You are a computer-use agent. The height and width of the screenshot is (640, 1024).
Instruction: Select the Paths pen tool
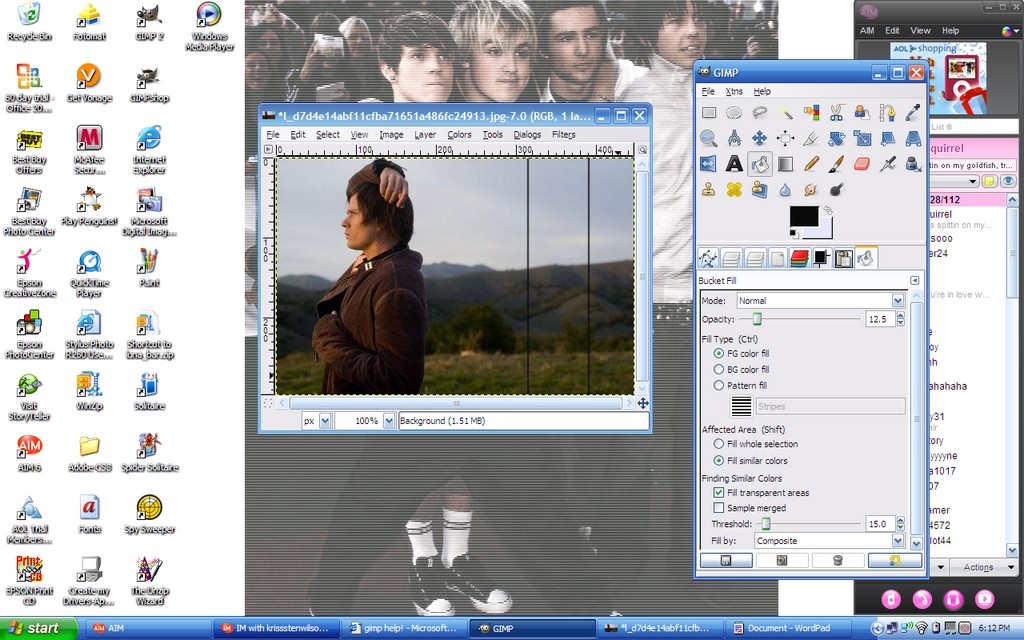[888, 112]
